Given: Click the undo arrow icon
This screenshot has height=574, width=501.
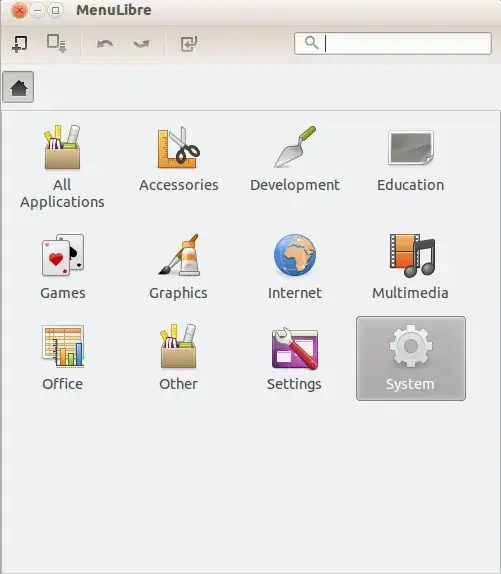Looking at the screenshot, I should [x=105, y=44].
